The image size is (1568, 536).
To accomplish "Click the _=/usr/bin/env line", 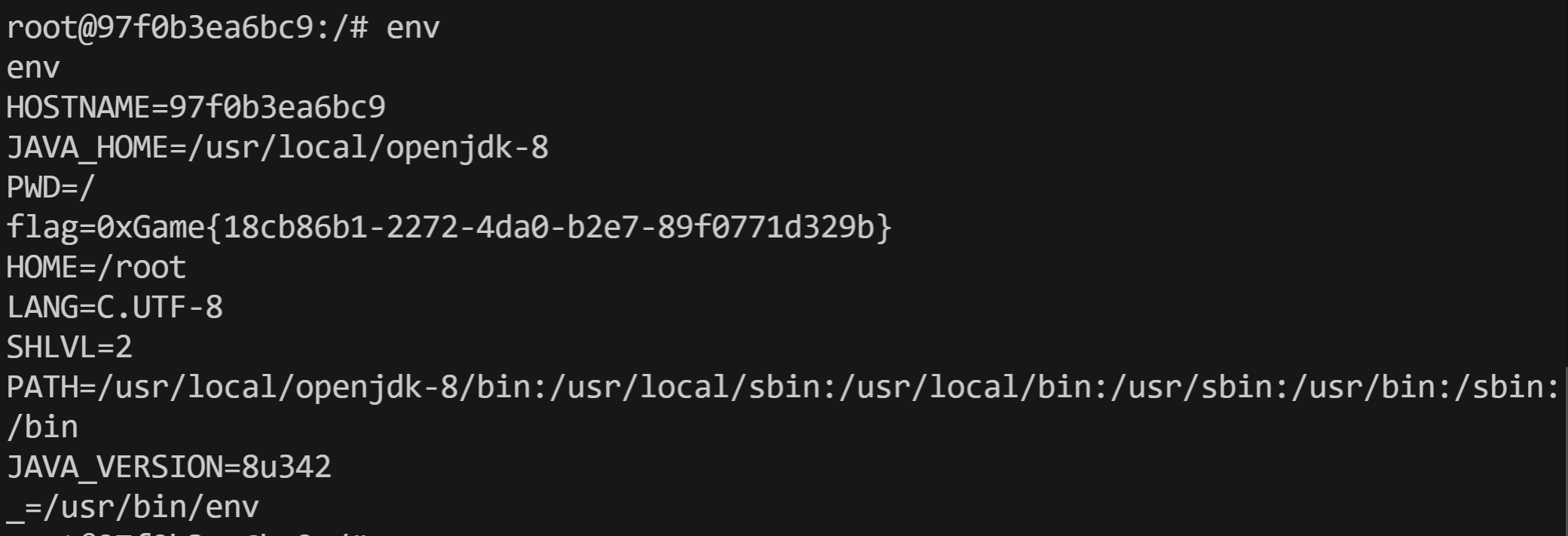I will pyautogui.click(x=133, y=507).
